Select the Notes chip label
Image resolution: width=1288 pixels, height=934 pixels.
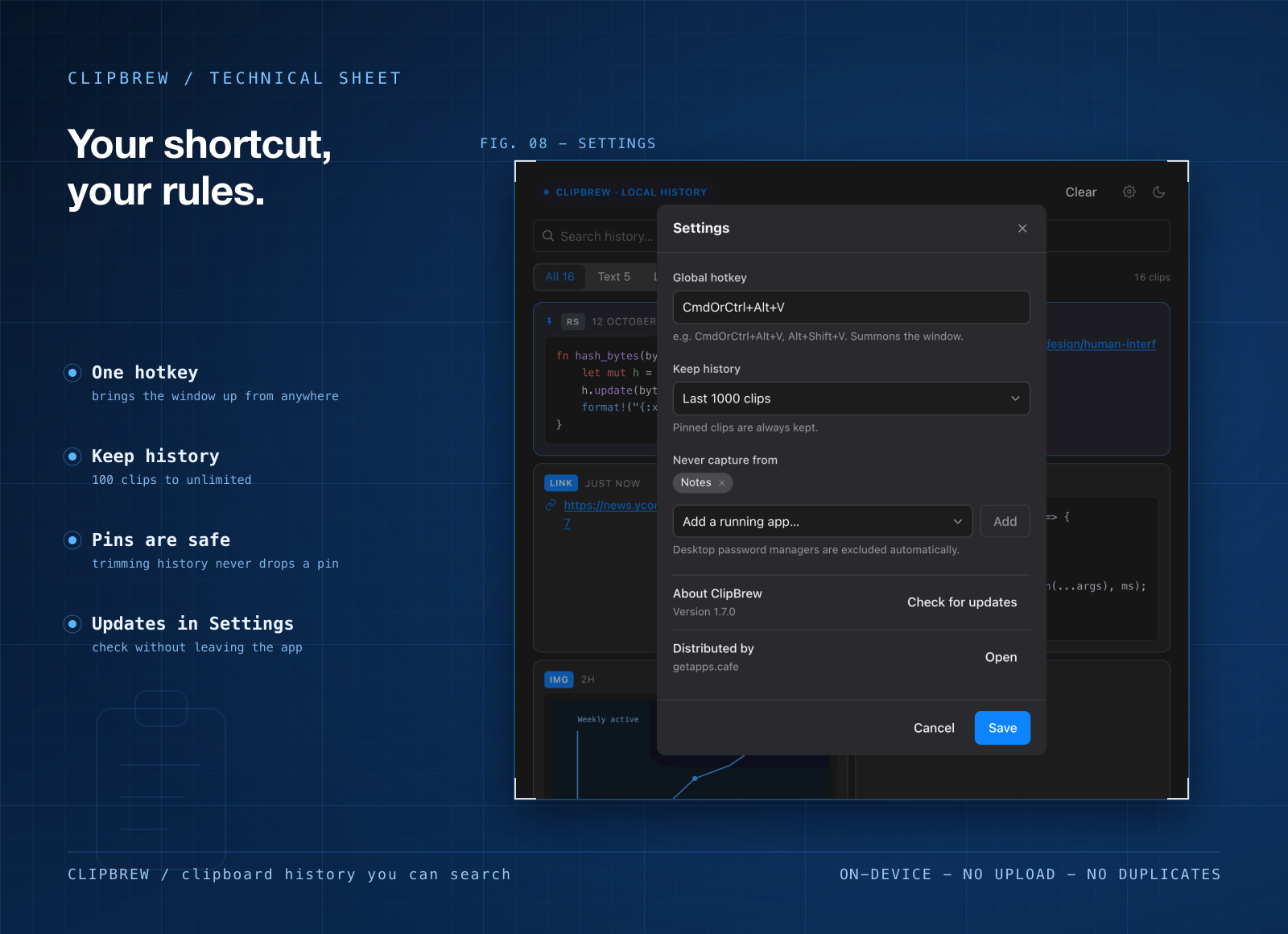pos(696,483)
